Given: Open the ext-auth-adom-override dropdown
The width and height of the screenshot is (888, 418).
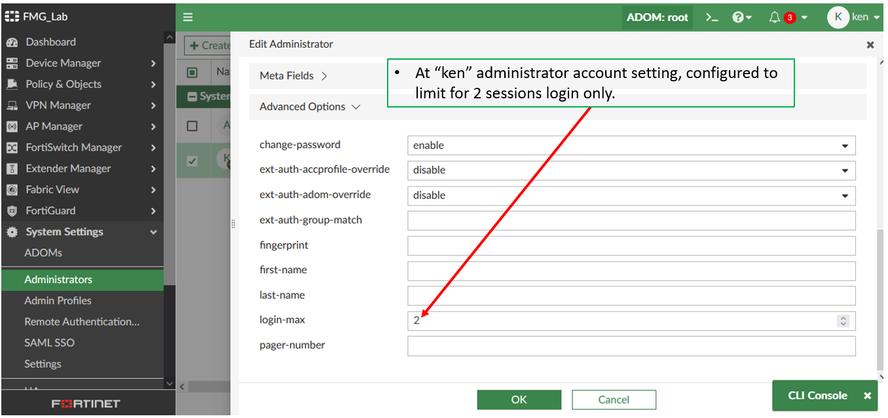Looking at the screenshot, I should click(631, 196).
